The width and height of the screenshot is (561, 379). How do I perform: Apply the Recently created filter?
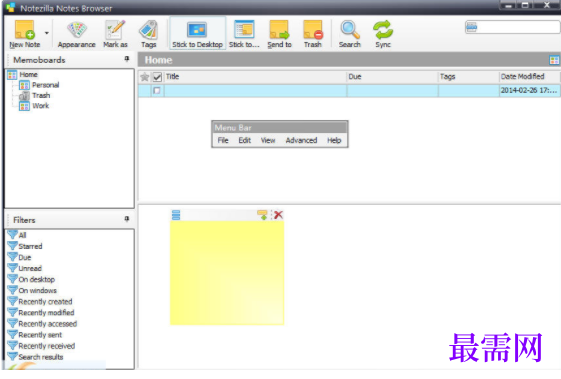pyautogui.click(x=40, y=301)
